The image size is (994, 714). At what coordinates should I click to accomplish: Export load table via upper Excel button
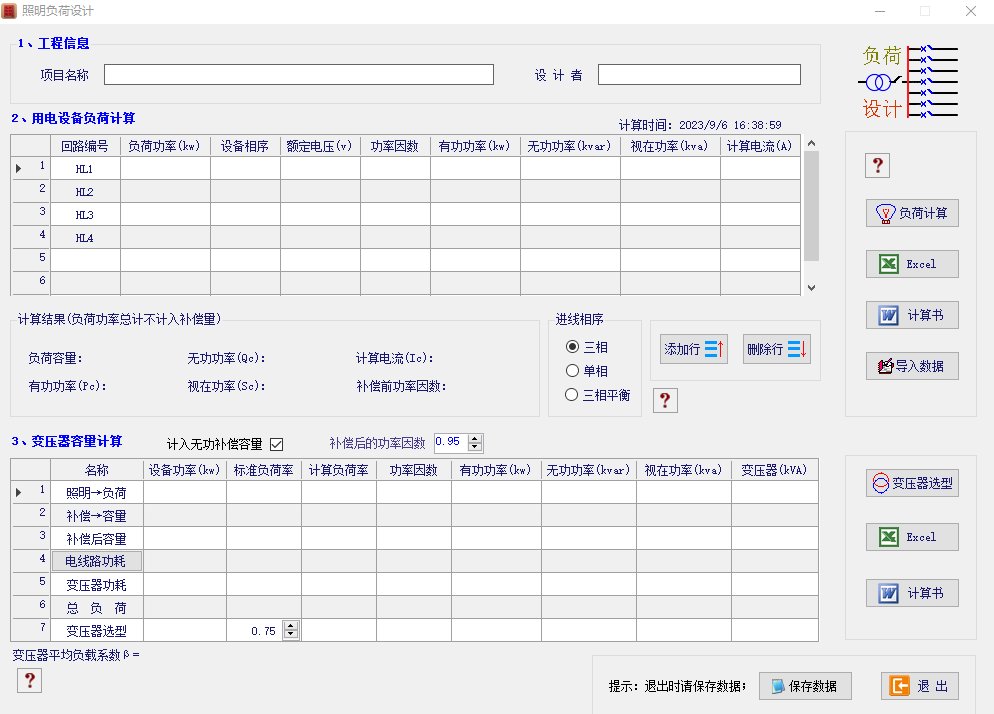pyautogui.click(x=912, y=264)
